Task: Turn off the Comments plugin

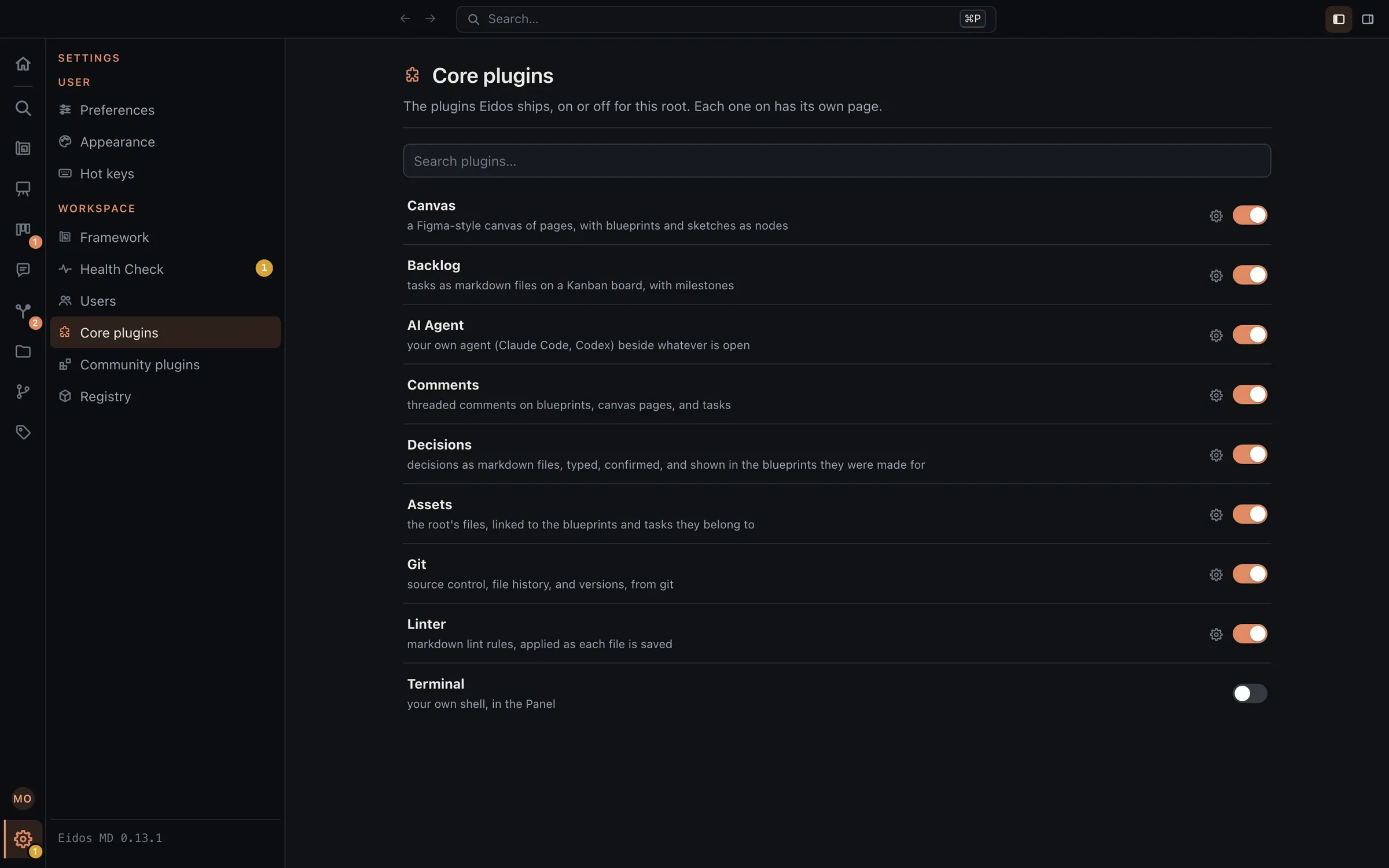Action: [x=1250, y=395]
